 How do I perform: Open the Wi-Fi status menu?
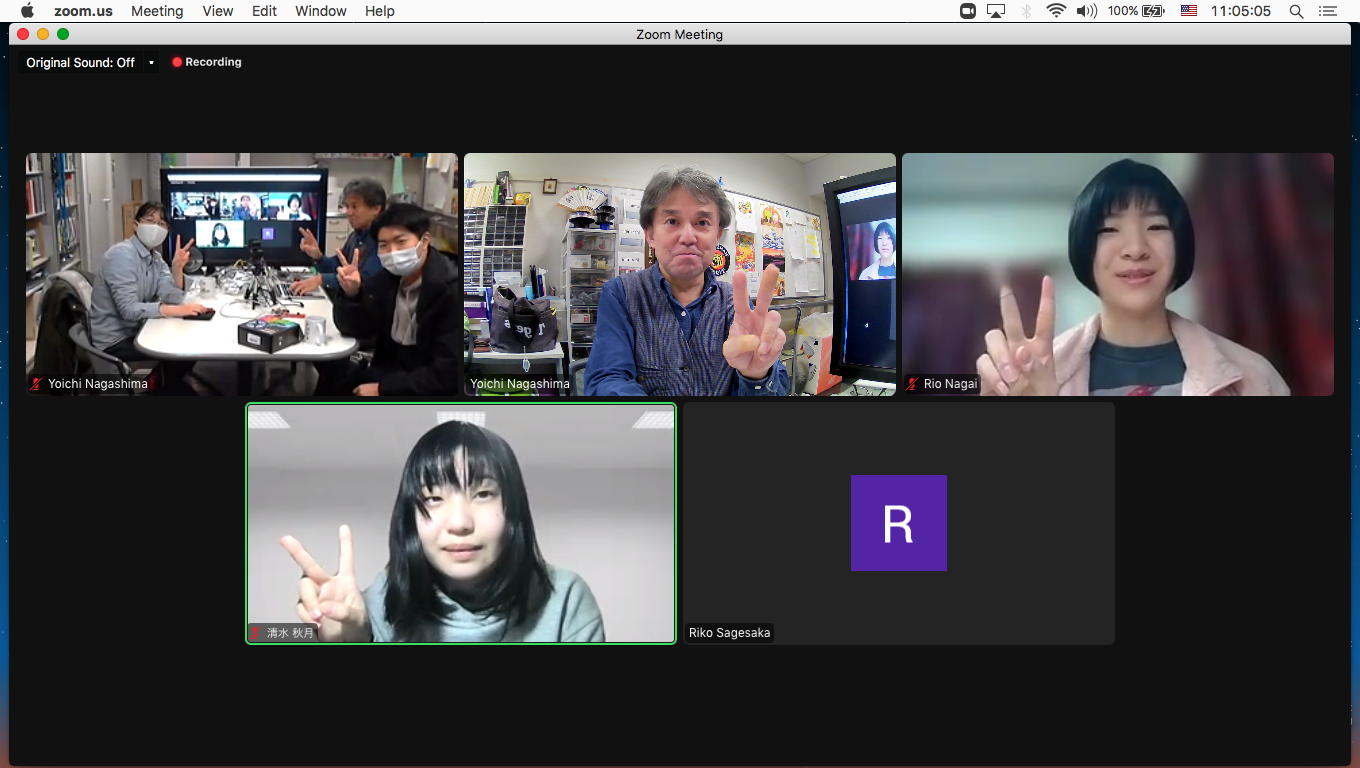point(1056,11)
